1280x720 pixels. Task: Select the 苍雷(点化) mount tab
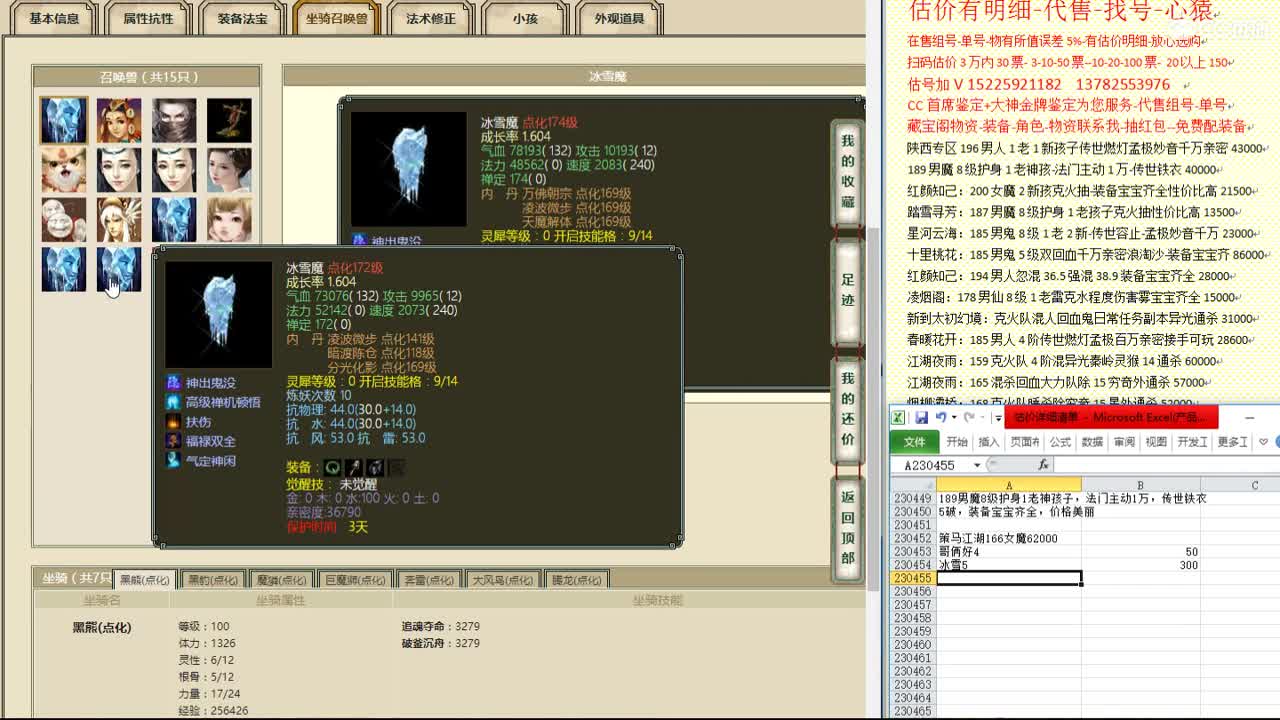430,580
